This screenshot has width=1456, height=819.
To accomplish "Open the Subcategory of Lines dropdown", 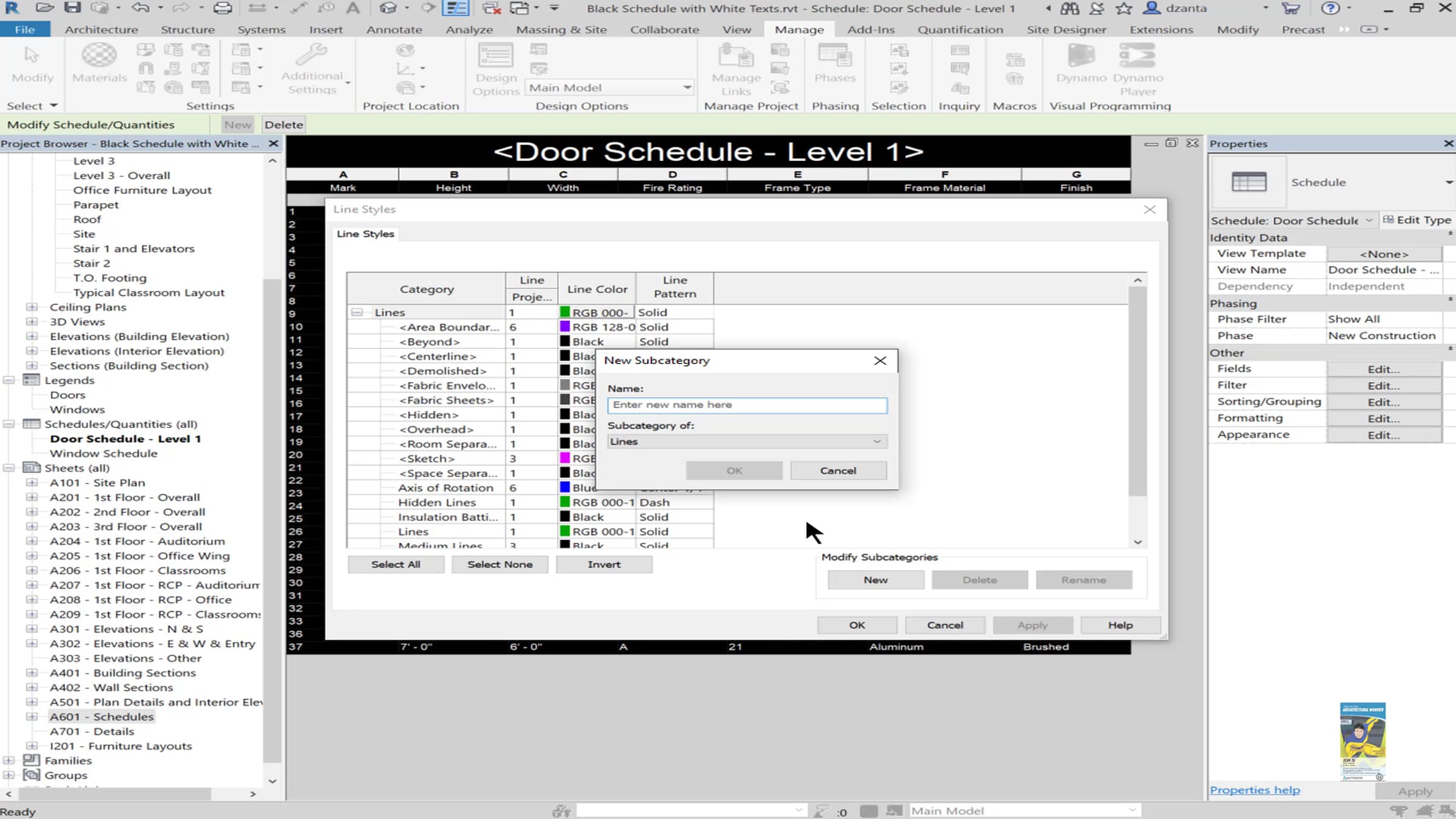I will [x=747, y=442].
